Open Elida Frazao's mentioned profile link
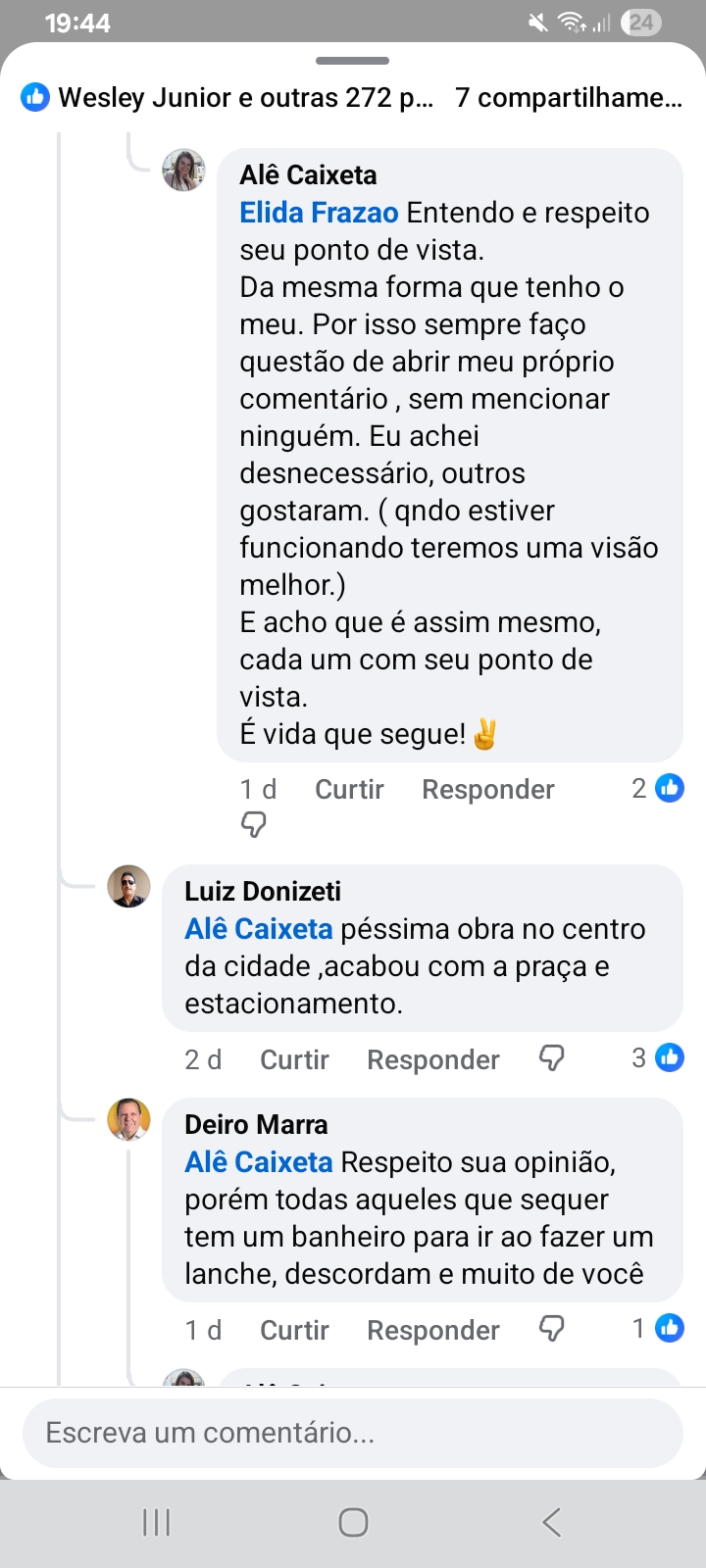The width and height of the screenshot is (706, 1568). pyautogui.click(x=319, y=213)
